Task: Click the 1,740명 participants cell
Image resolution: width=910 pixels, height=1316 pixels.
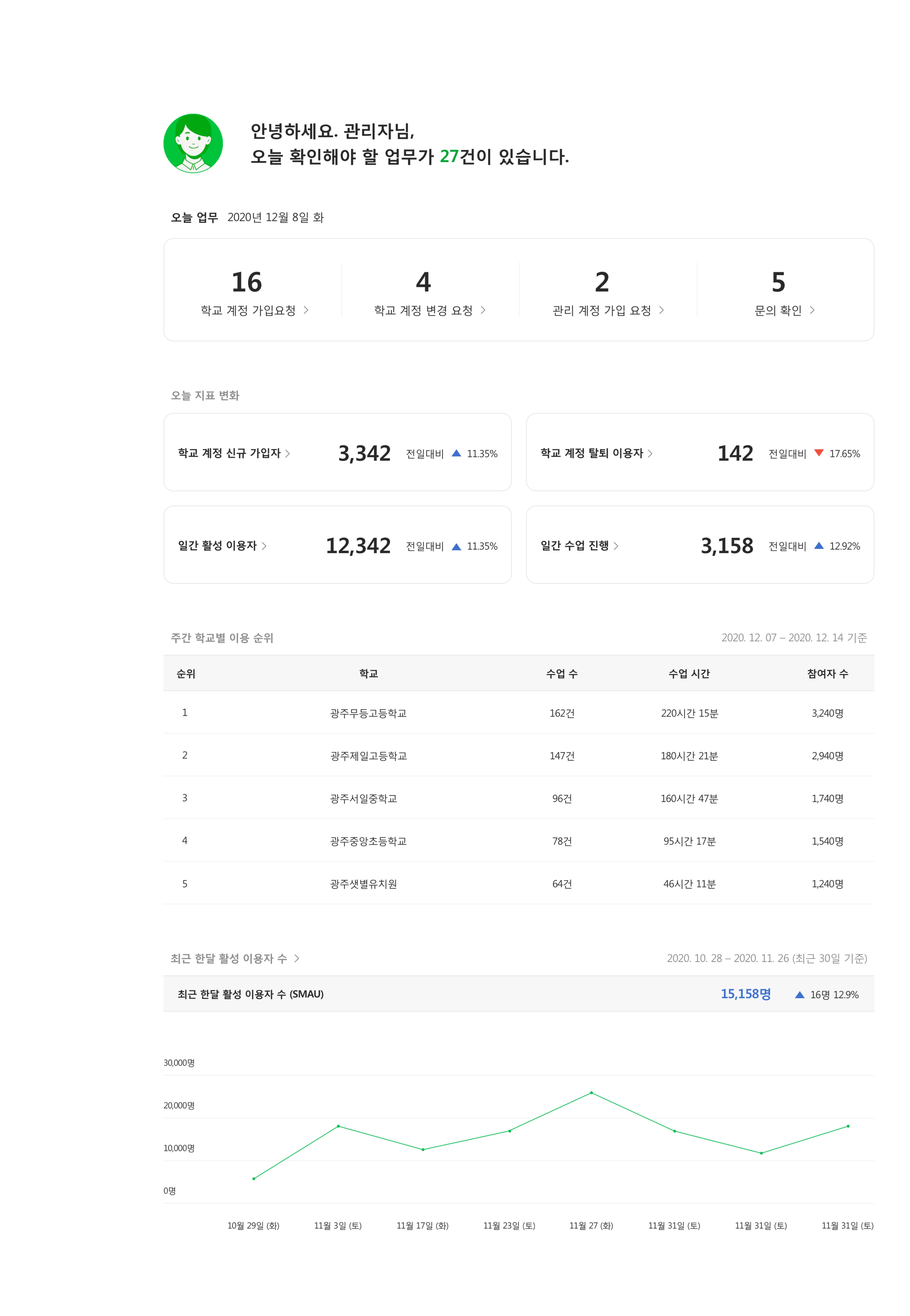Action: (x=827, y=799)
